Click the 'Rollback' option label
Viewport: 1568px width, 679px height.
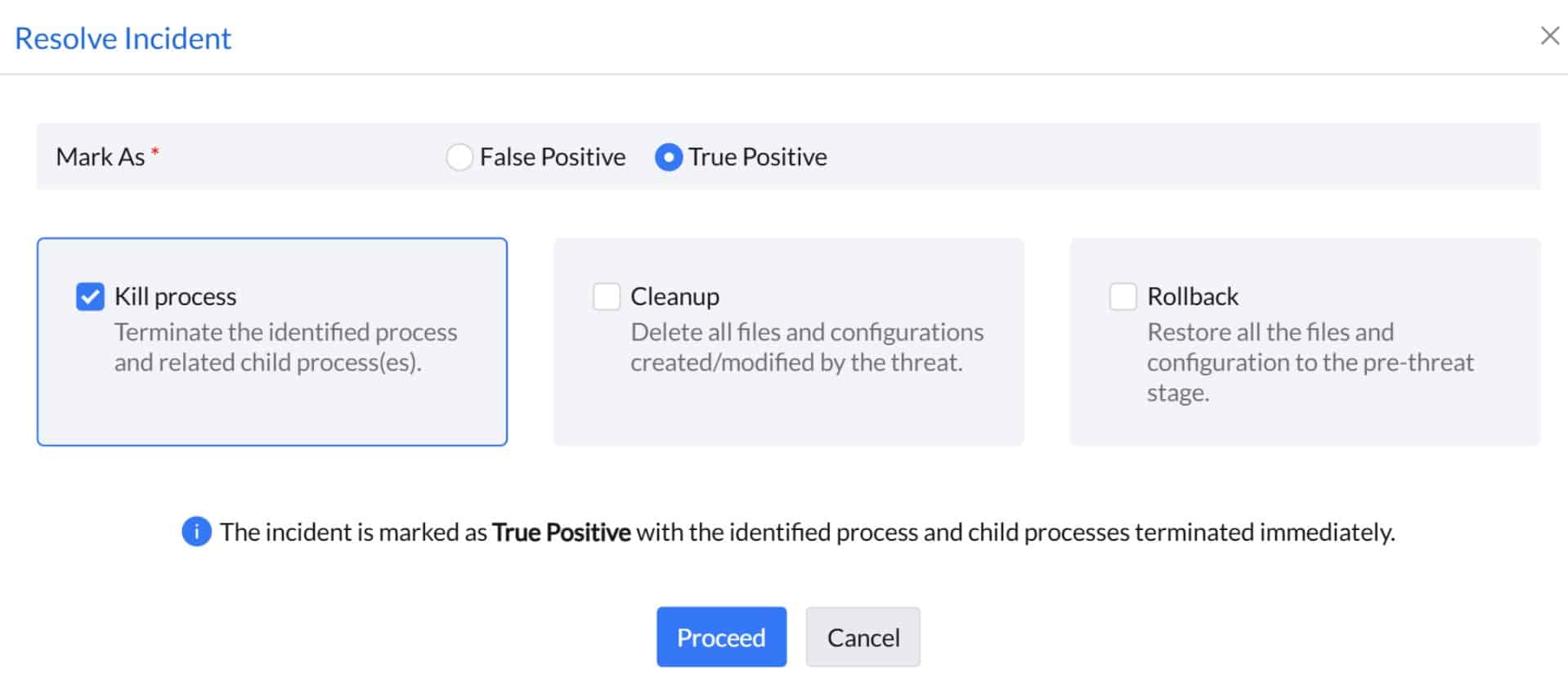[1192, 296]
